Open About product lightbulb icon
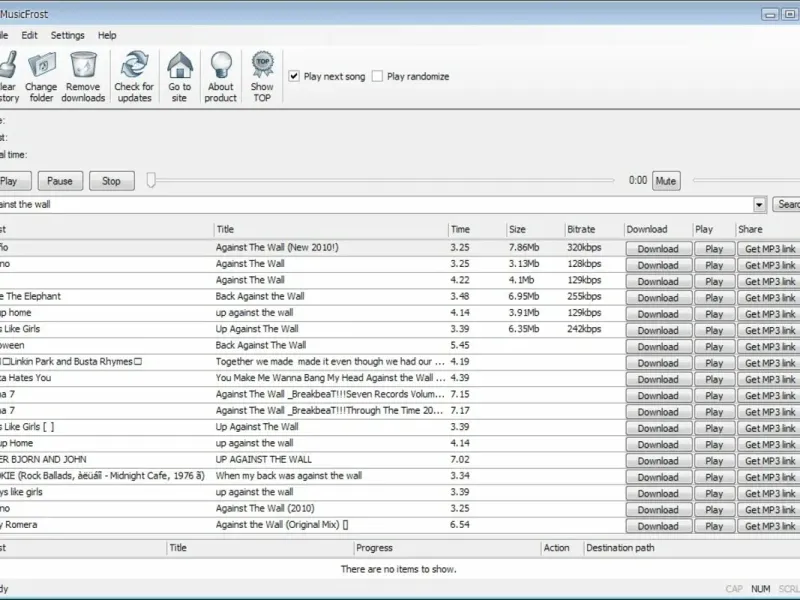 tap(221, 66)
